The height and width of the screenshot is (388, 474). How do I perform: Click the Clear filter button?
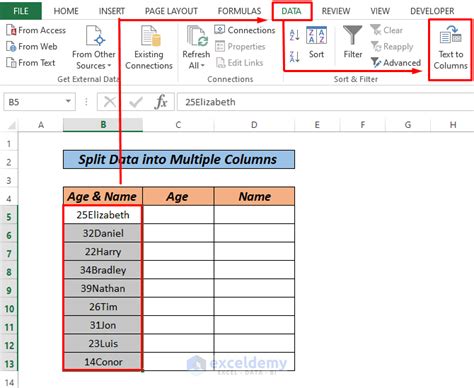[387, 30]
